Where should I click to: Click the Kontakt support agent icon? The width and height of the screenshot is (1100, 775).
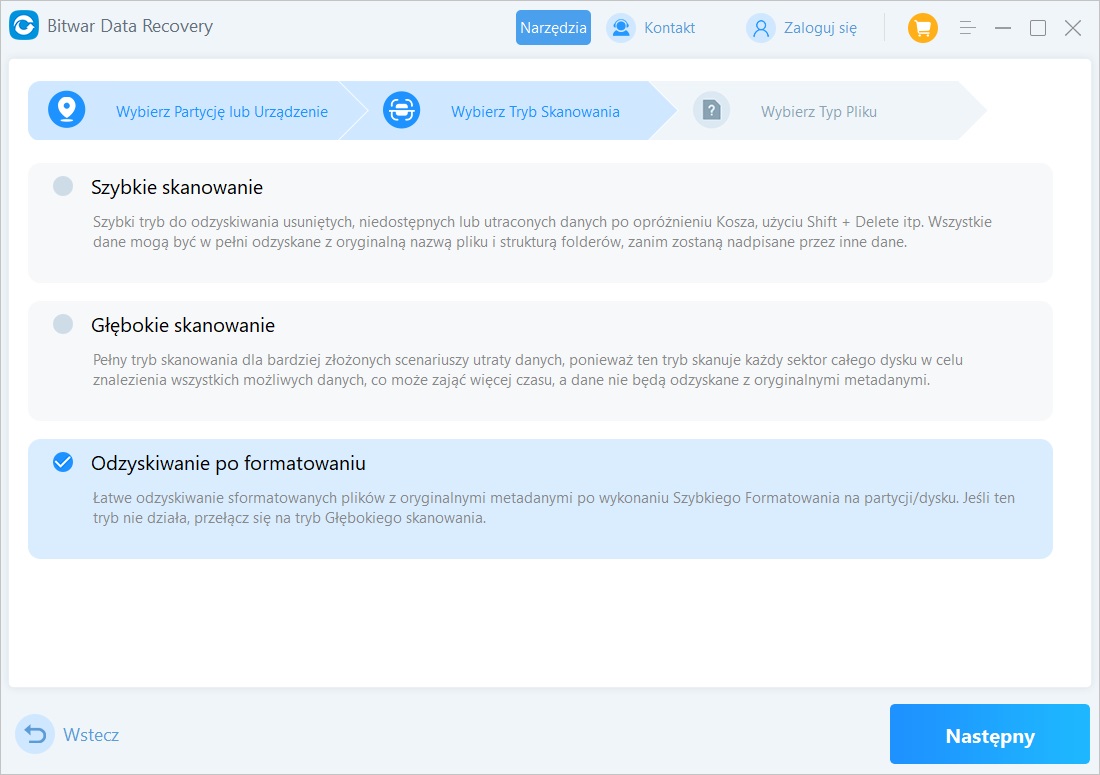coord(621,28)
